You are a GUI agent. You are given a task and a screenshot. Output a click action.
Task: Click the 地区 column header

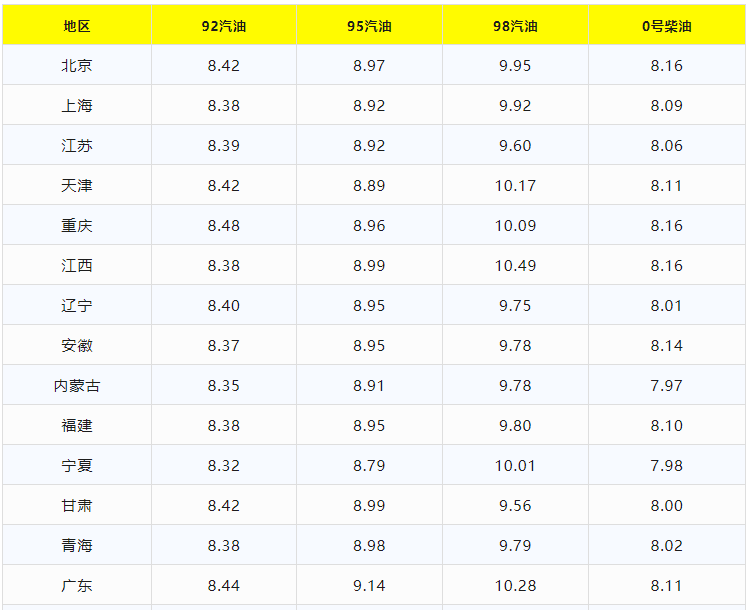(x=77, y=26)
